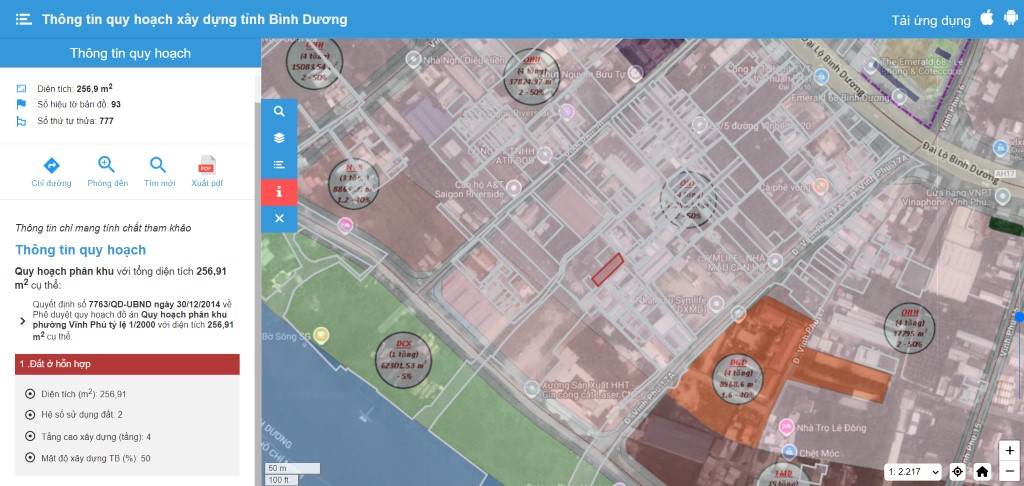Click the Chỉ đường directions icon
1024x486 pixels.
51,166
